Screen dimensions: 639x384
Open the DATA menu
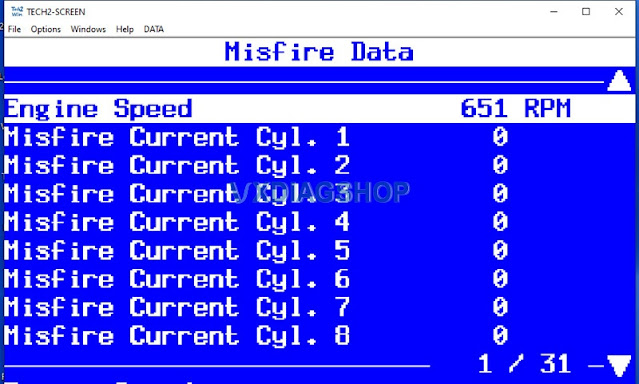click(x=154, y=29)
